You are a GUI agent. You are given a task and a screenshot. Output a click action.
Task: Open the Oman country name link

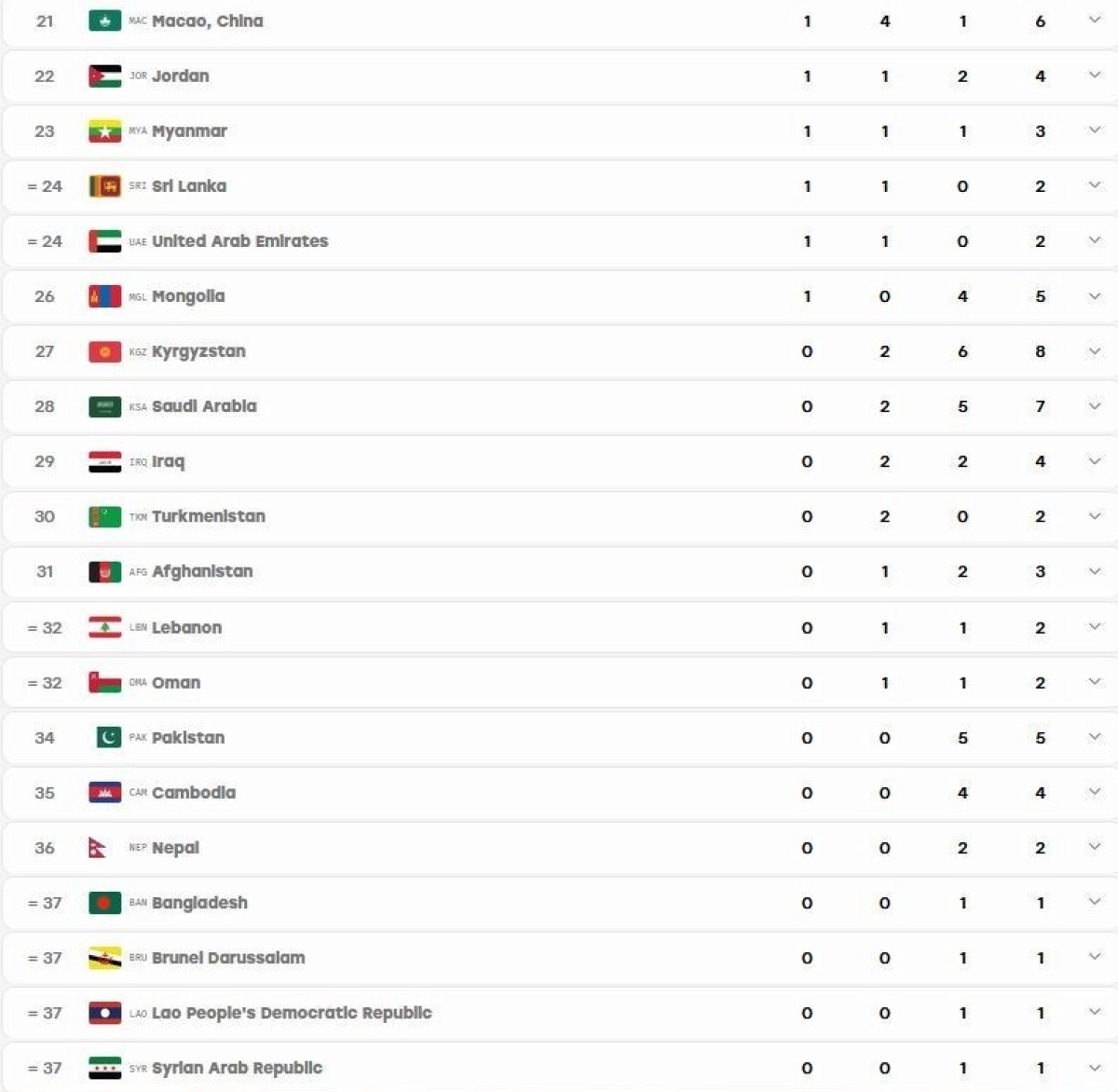point(176,682)
